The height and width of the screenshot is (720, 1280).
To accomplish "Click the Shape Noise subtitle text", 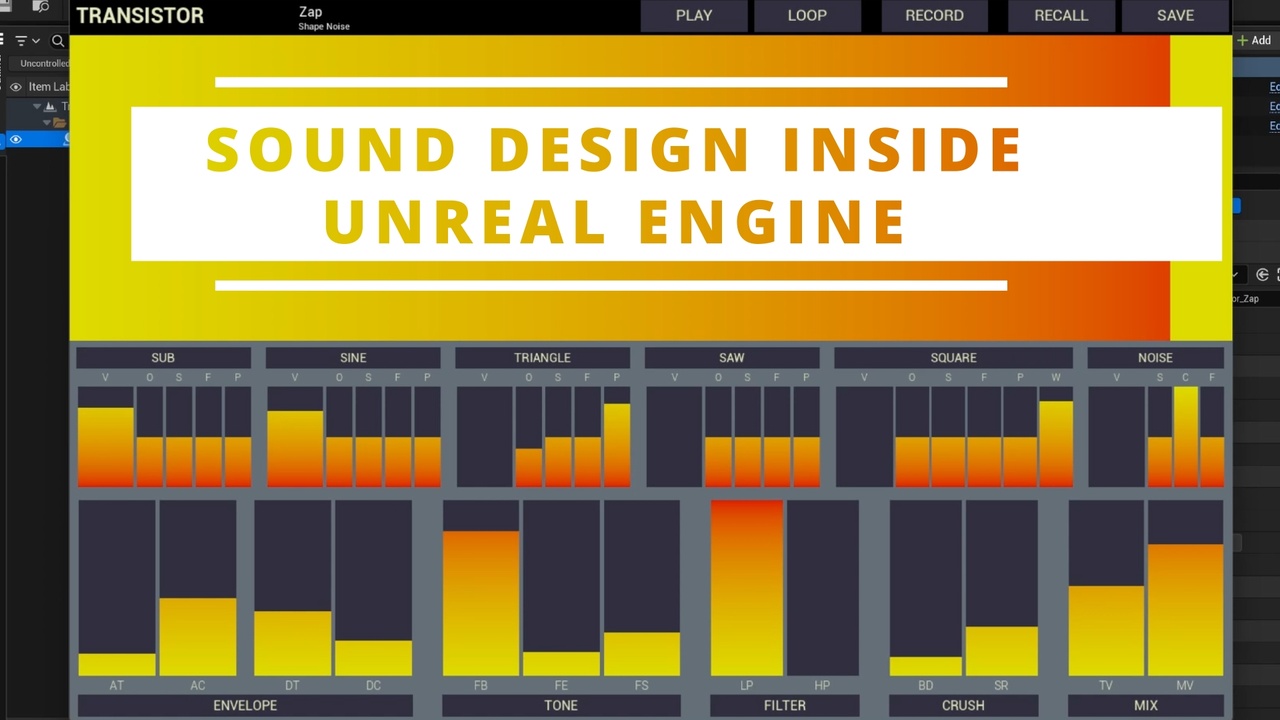I will pyautogui.click(x=324, y=27).
